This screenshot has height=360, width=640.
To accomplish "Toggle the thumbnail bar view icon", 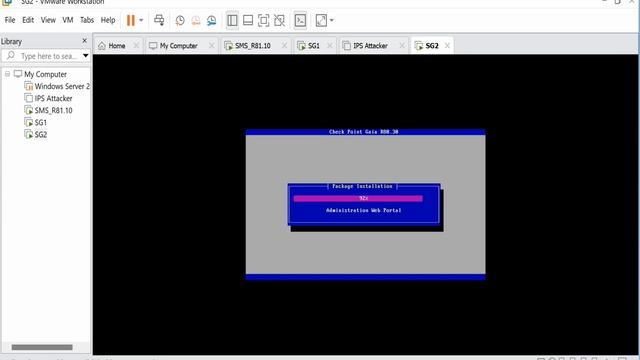I will click(248, 20).
